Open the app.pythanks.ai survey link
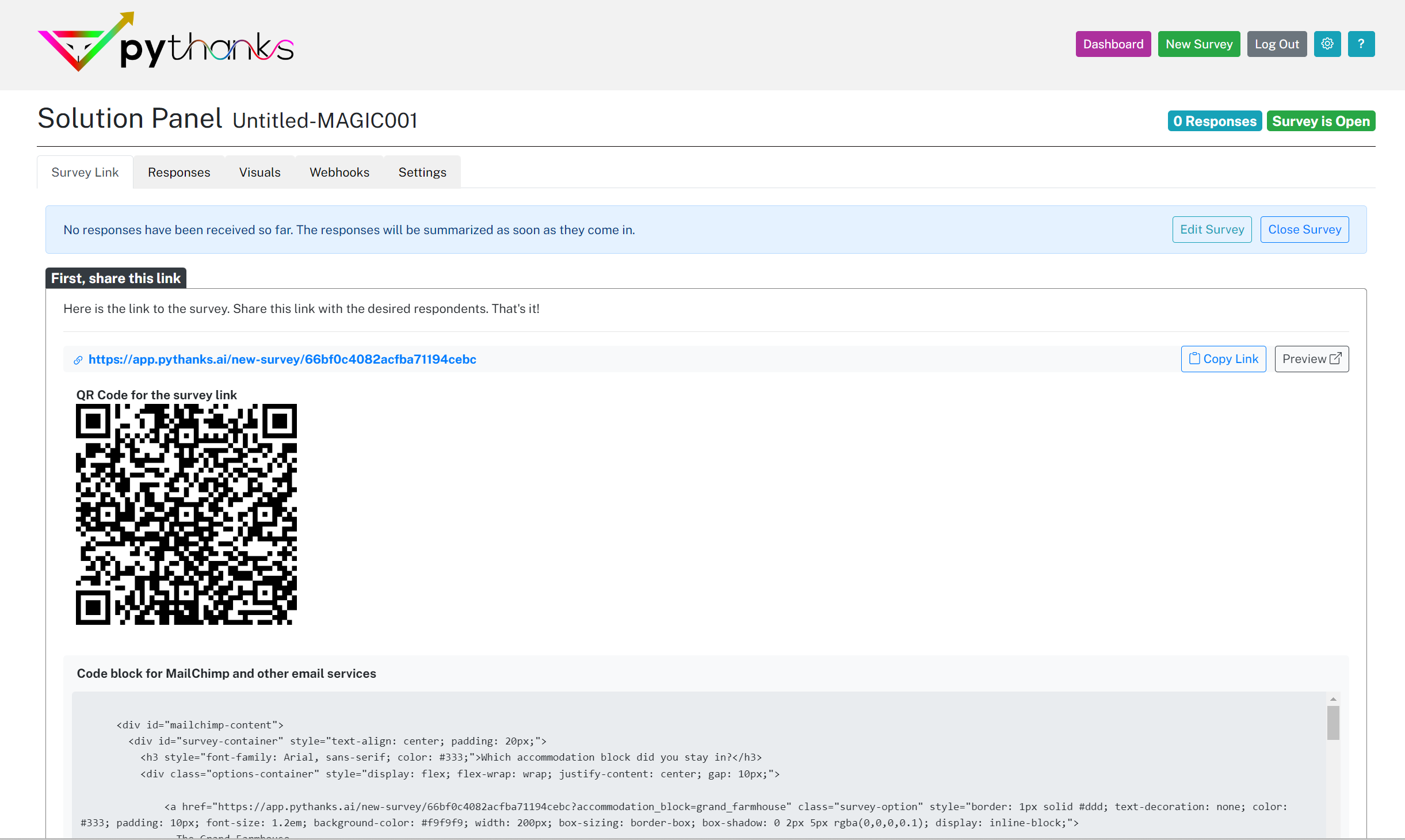 coord(282,360)
